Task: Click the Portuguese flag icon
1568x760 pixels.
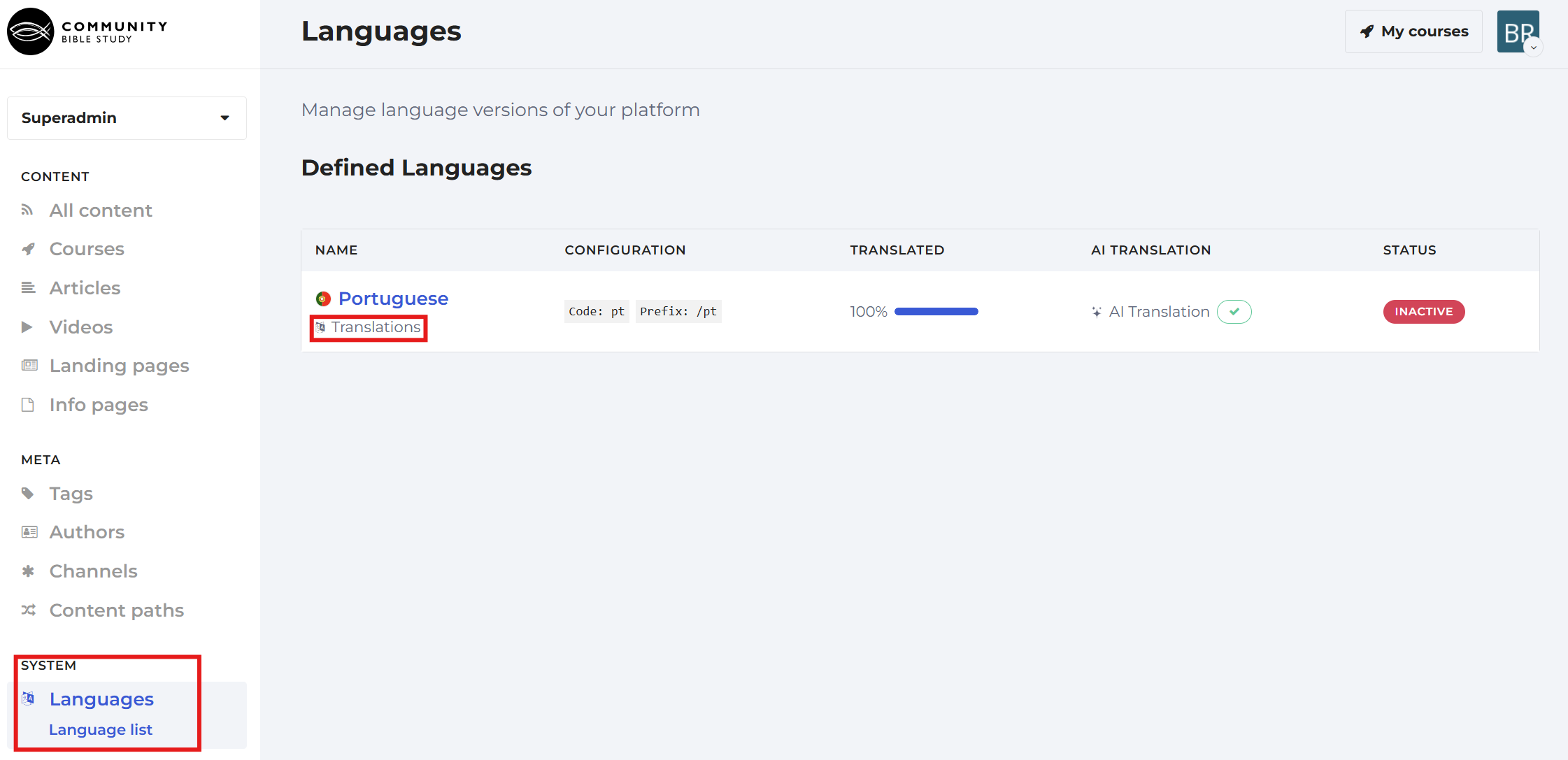Action: 323,299
